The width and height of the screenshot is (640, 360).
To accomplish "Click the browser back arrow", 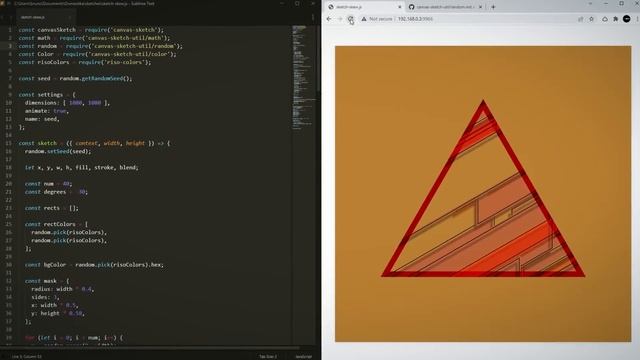I will [329, 19].
